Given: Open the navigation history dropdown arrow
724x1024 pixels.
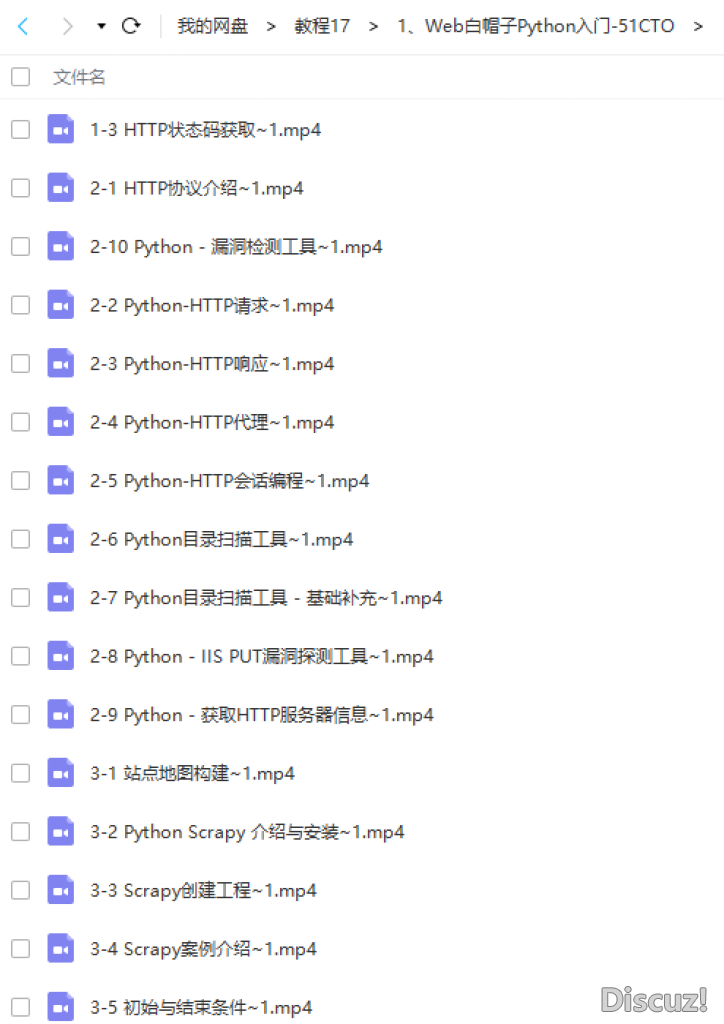Looking at the screenshot, I should [x=101, y=26].
